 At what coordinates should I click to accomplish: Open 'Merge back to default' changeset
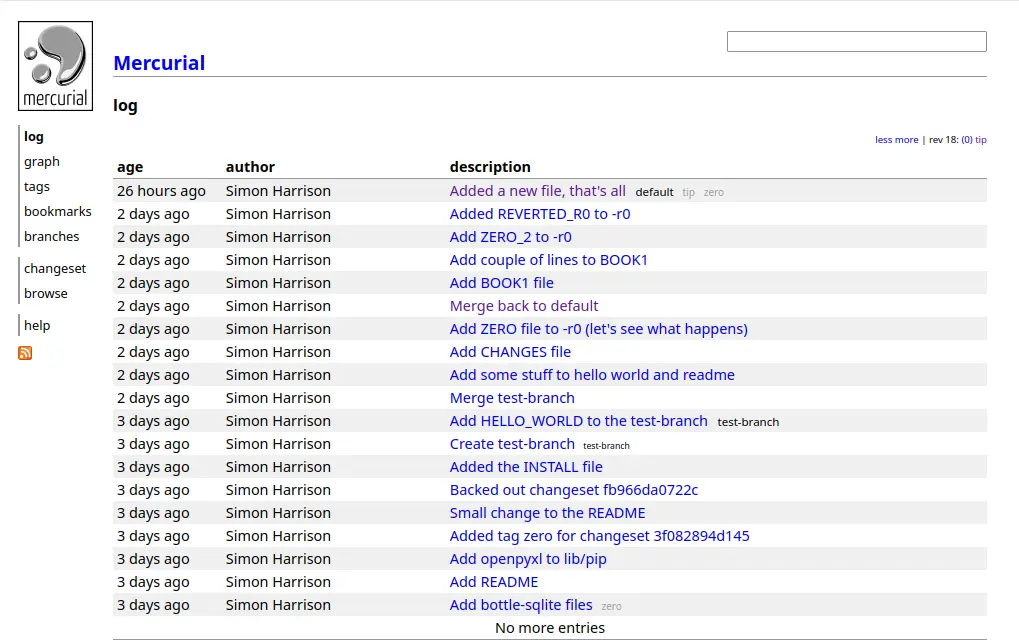pos(524,306)
